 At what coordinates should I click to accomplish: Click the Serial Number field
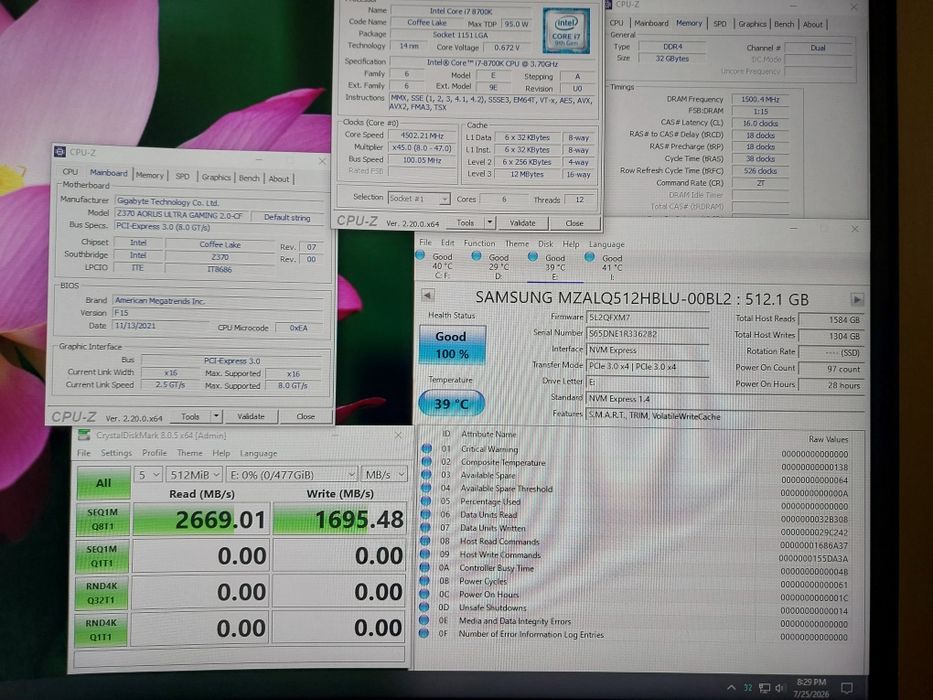pyautogui.click(x=648, y=333)
